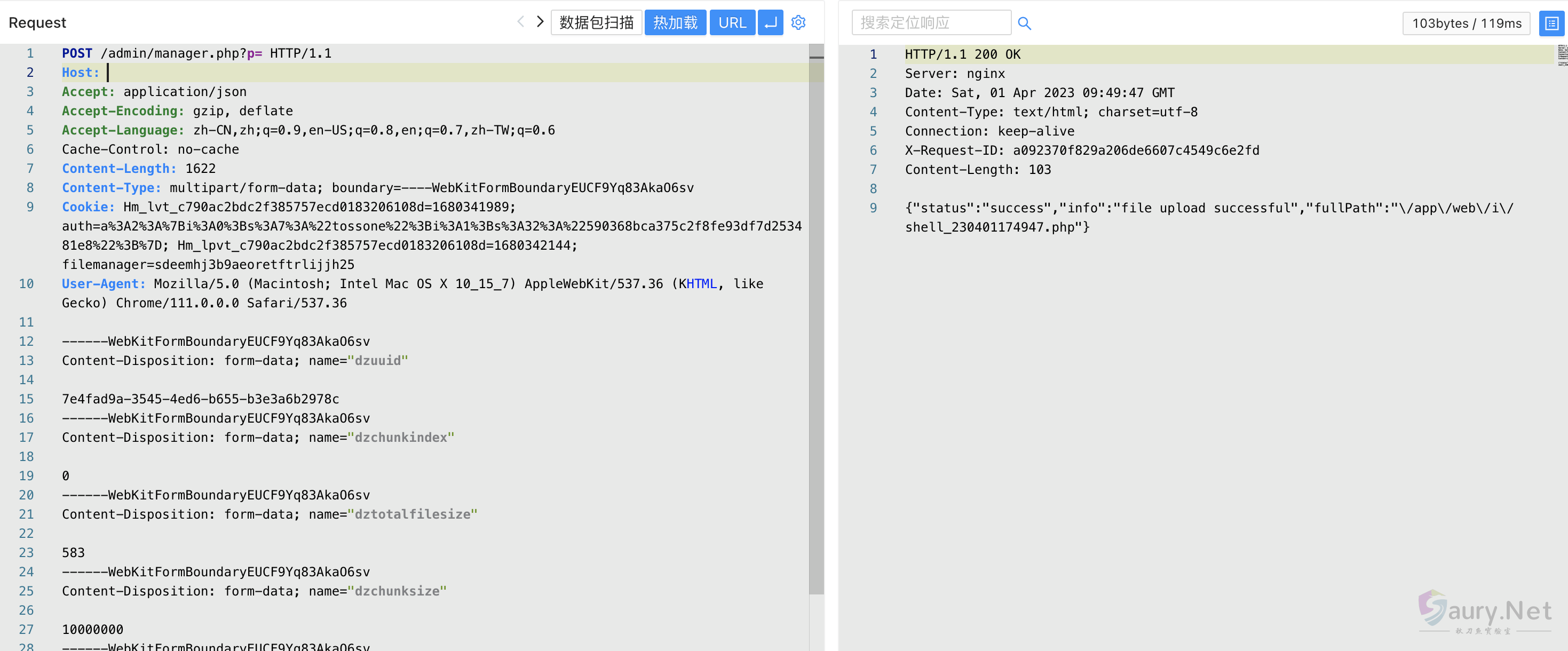Click the next request arrow
1568x651 pixels.
[540, 22]
